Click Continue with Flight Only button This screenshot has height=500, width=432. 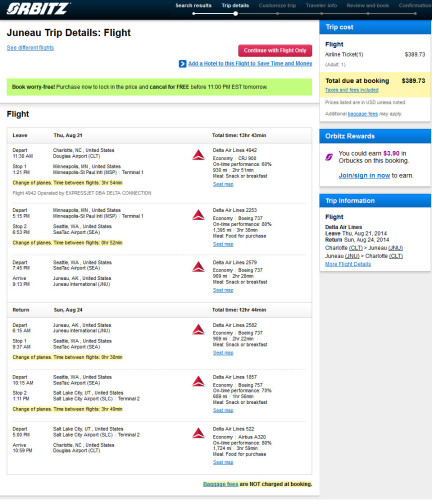(x=275, y=51)
